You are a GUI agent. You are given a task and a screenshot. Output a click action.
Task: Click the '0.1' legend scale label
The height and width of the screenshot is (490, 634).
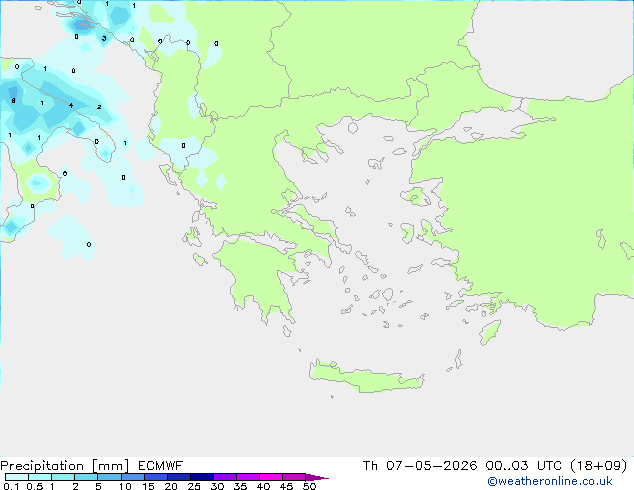tap(11, 486)
